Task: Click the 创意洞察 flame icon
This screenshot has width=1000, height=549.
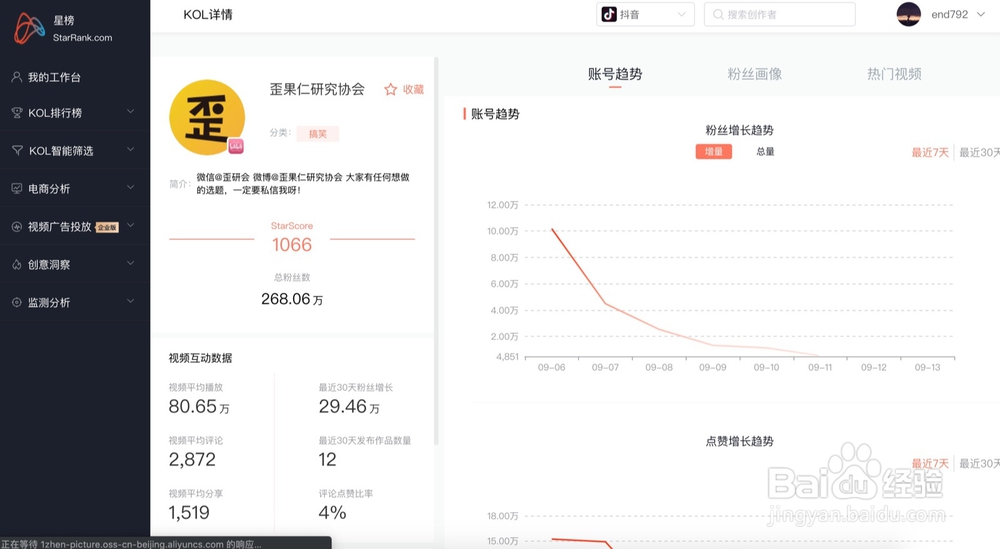Action: (x=17, y=265)
